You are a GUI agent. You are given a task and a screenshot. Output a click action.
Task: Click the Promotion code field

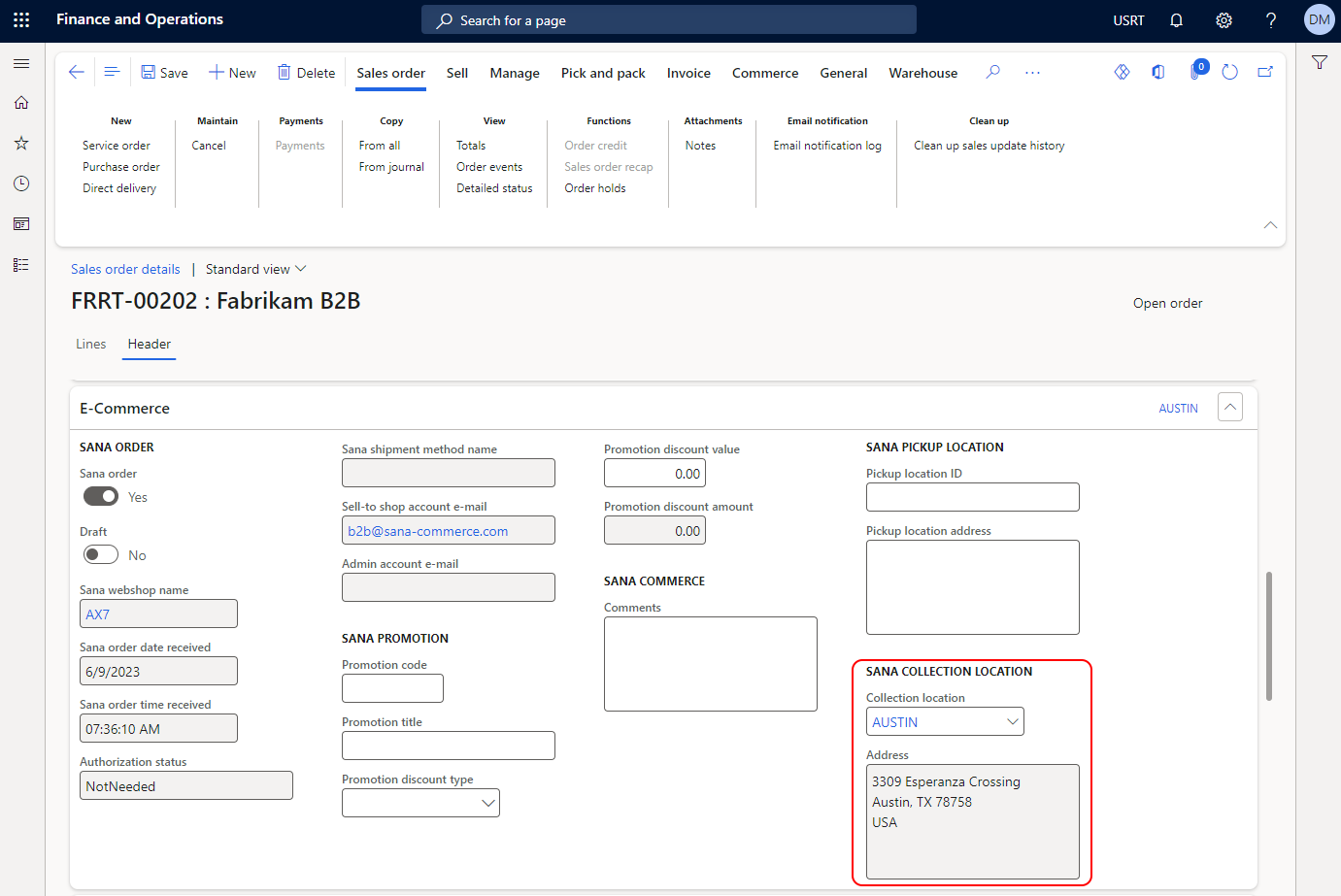pos(392,688)
